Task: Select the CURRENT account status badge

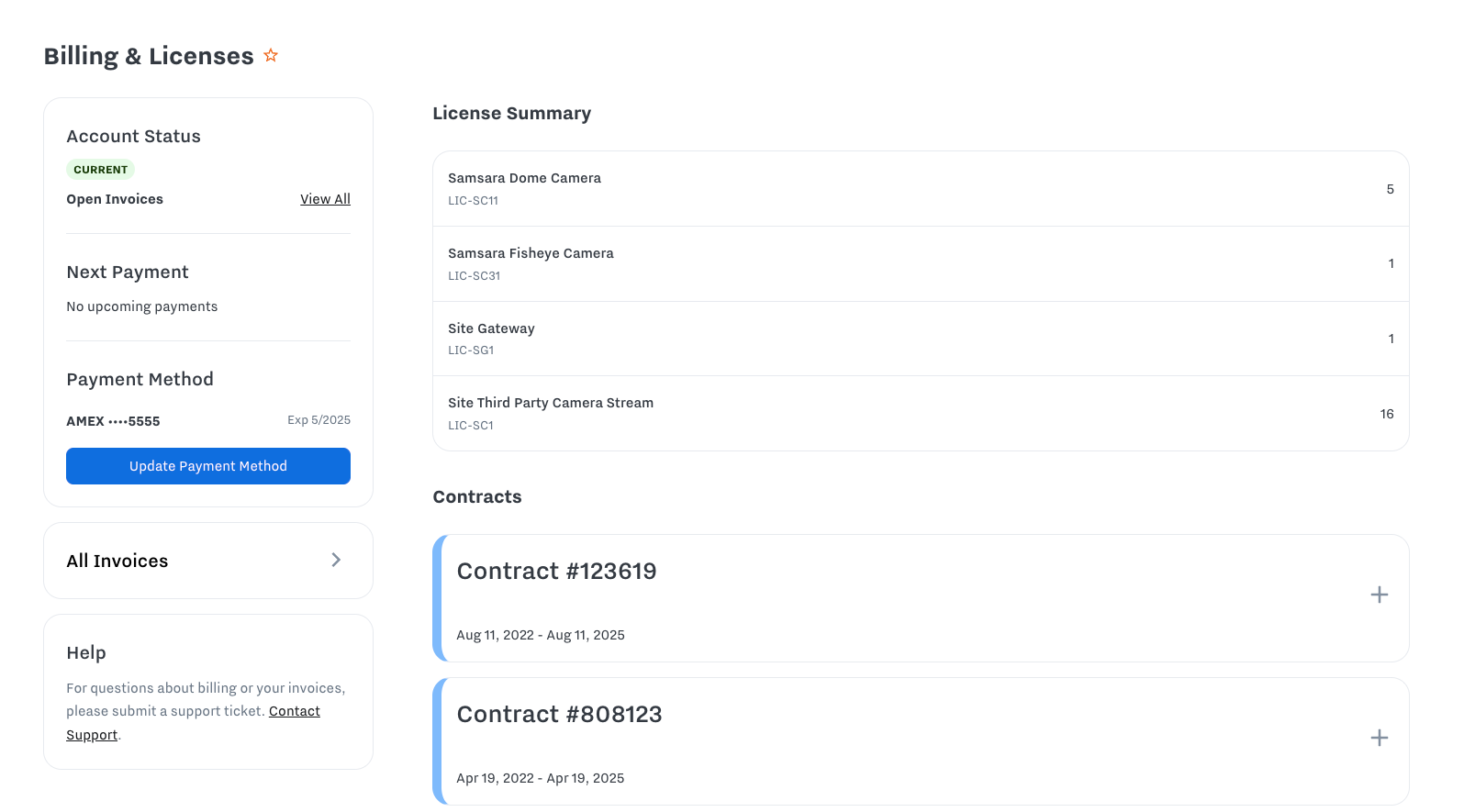Action: tap(100, 169)
